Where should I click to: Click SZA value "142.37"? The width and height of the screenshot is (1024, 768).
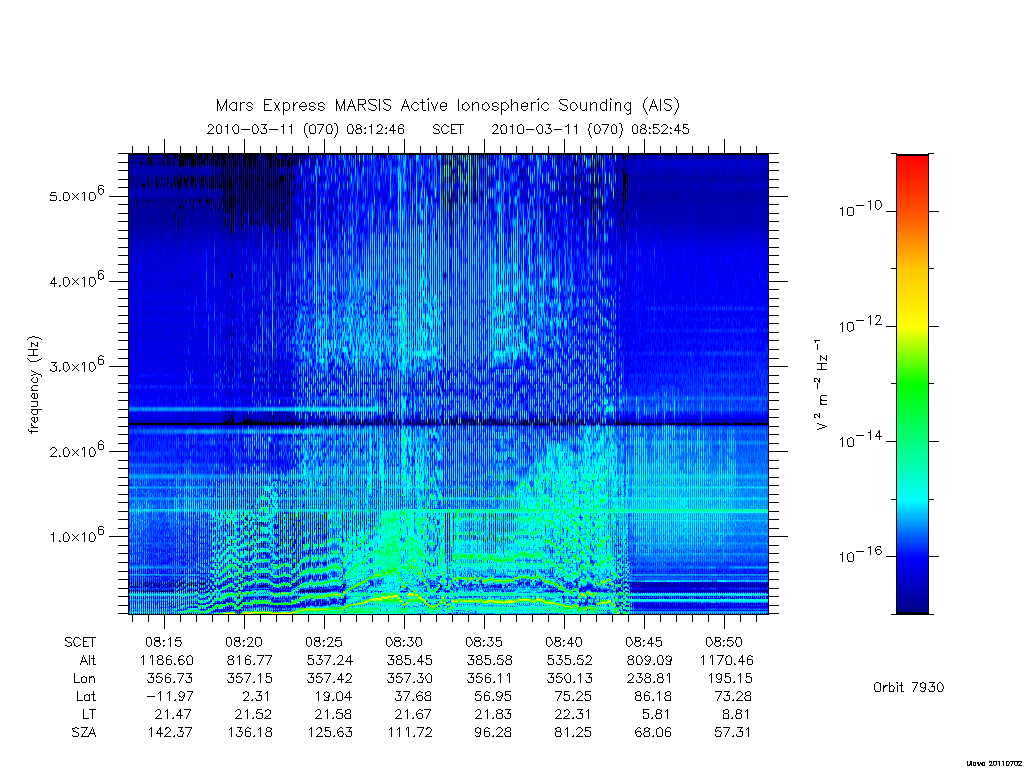coord(170,733)
